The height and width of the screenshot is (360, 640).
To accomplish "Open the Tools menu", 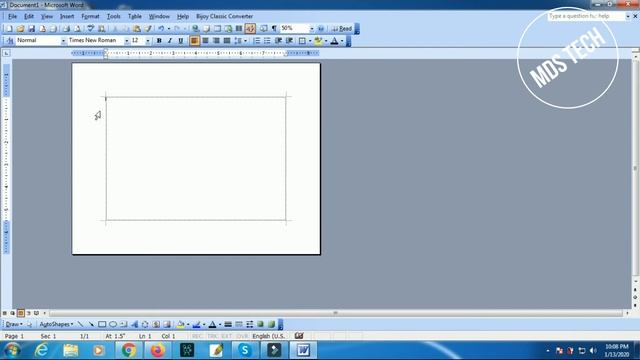I will (x=113, y=16).
